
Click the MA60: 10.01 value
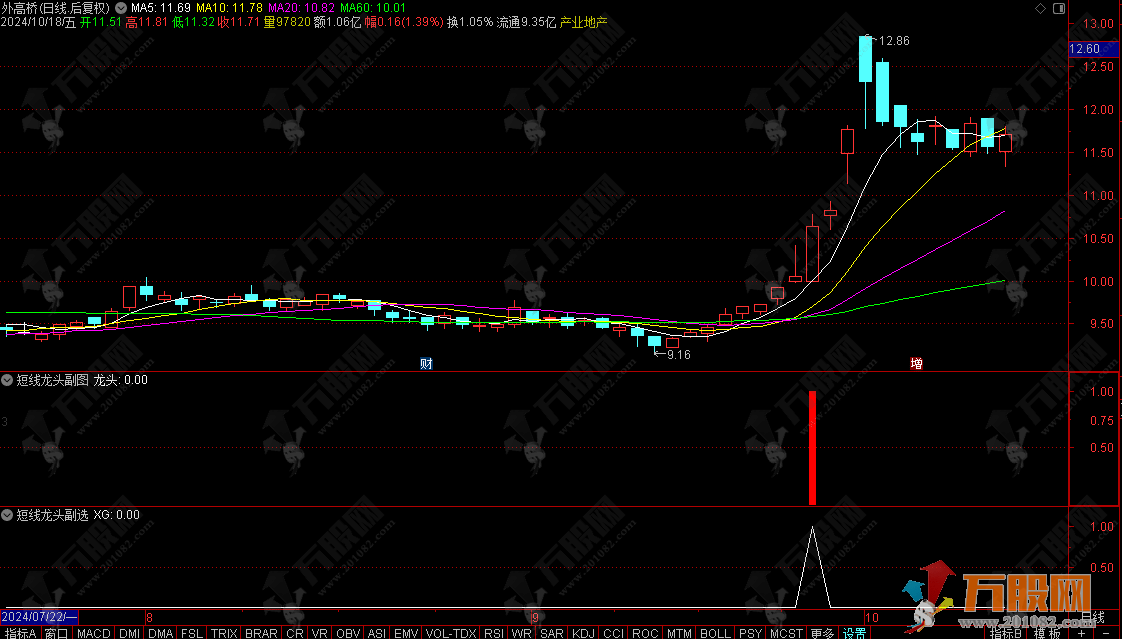point(373,8)
